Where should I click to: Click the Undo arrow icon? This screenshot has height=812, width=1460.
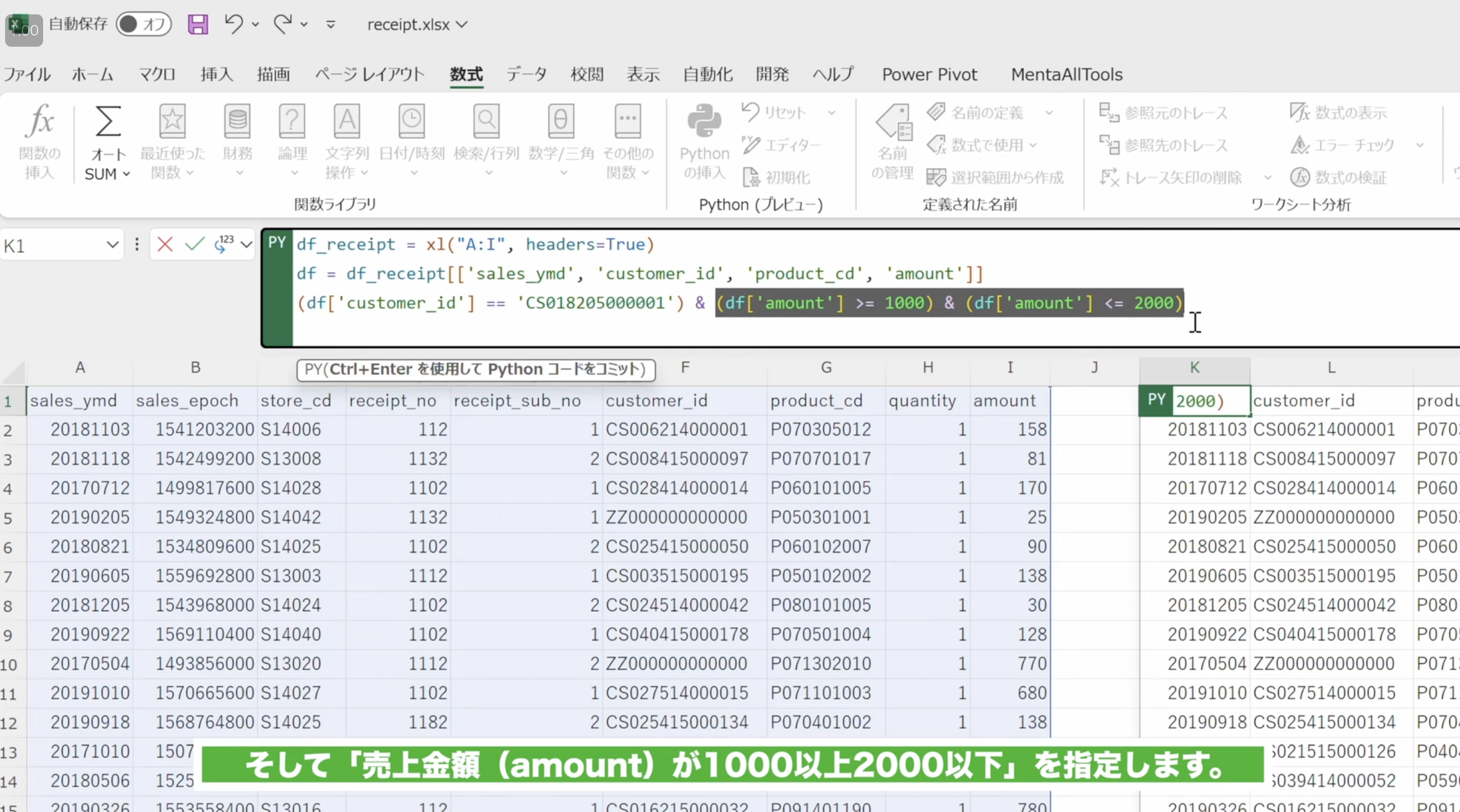pyautogui.click(x=233, y=24)
